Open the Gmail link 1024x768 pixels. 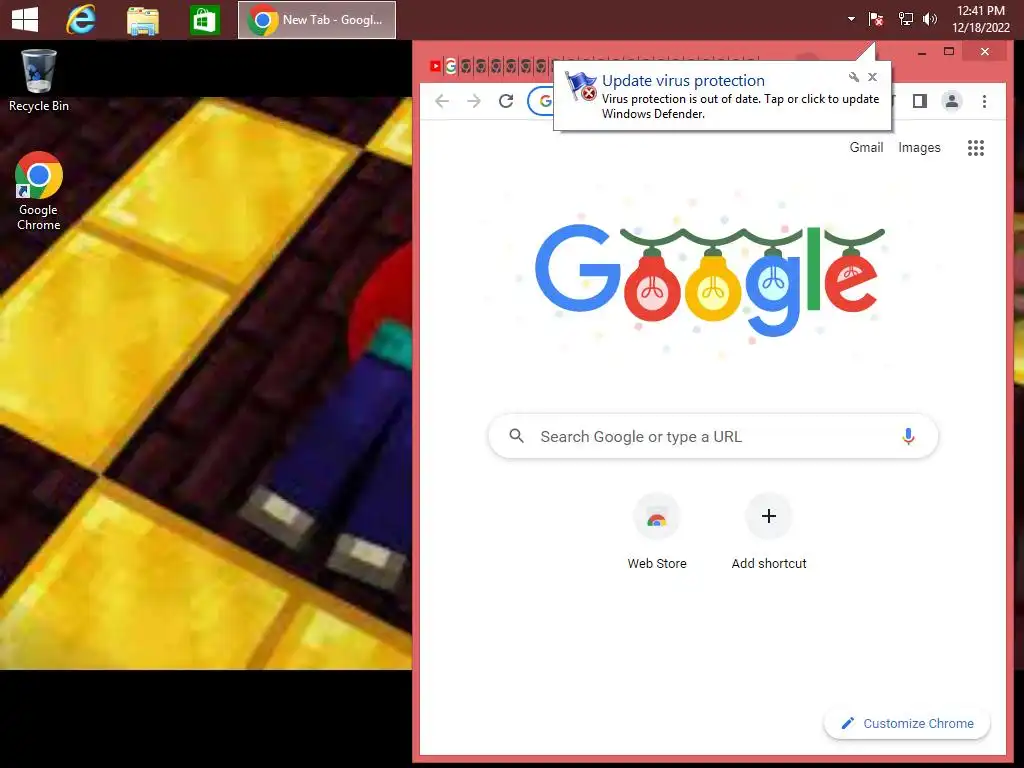pos(866,148)
